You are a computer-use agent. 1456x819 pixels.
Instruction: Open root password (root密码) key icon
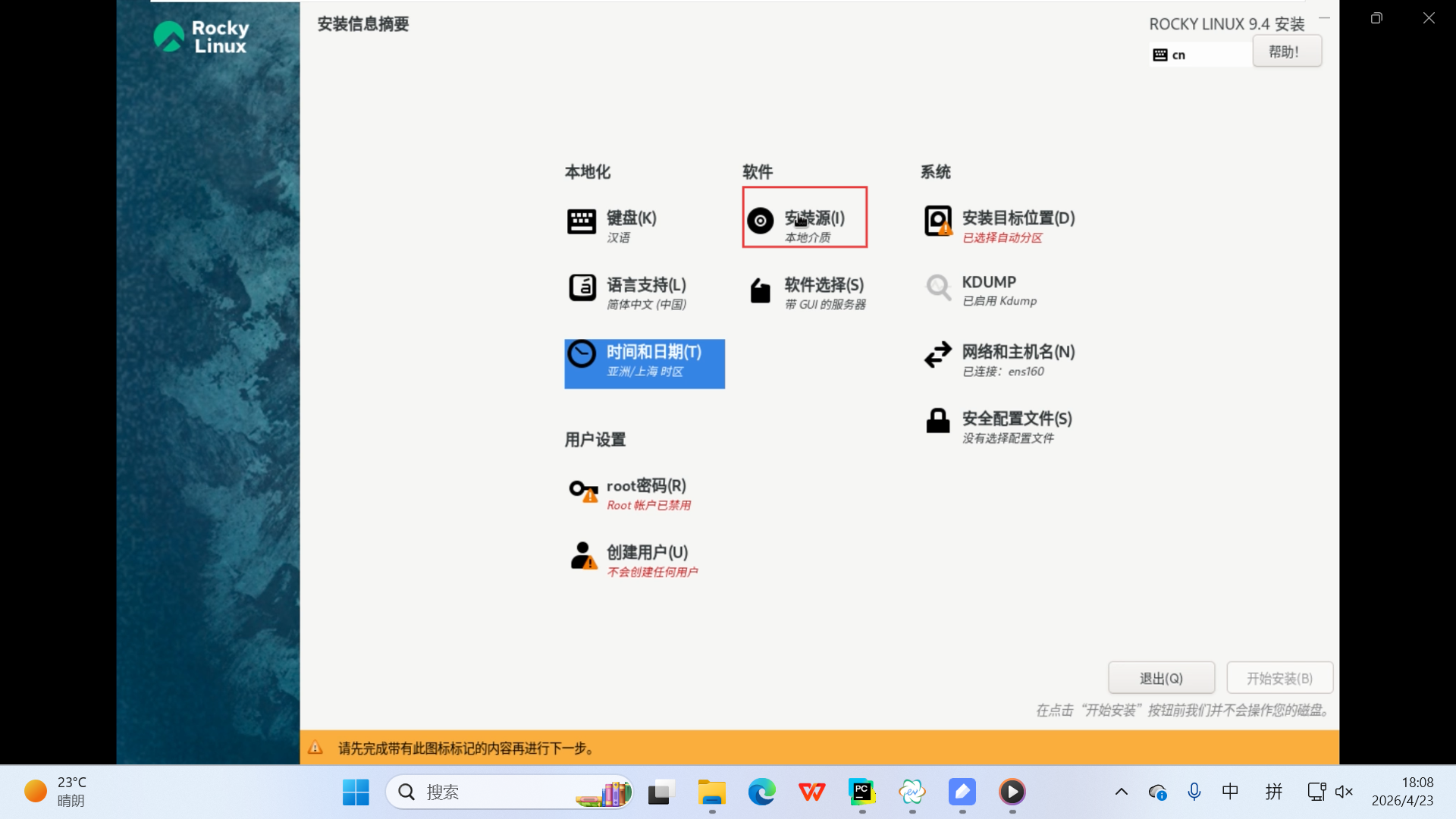(583, 491)
